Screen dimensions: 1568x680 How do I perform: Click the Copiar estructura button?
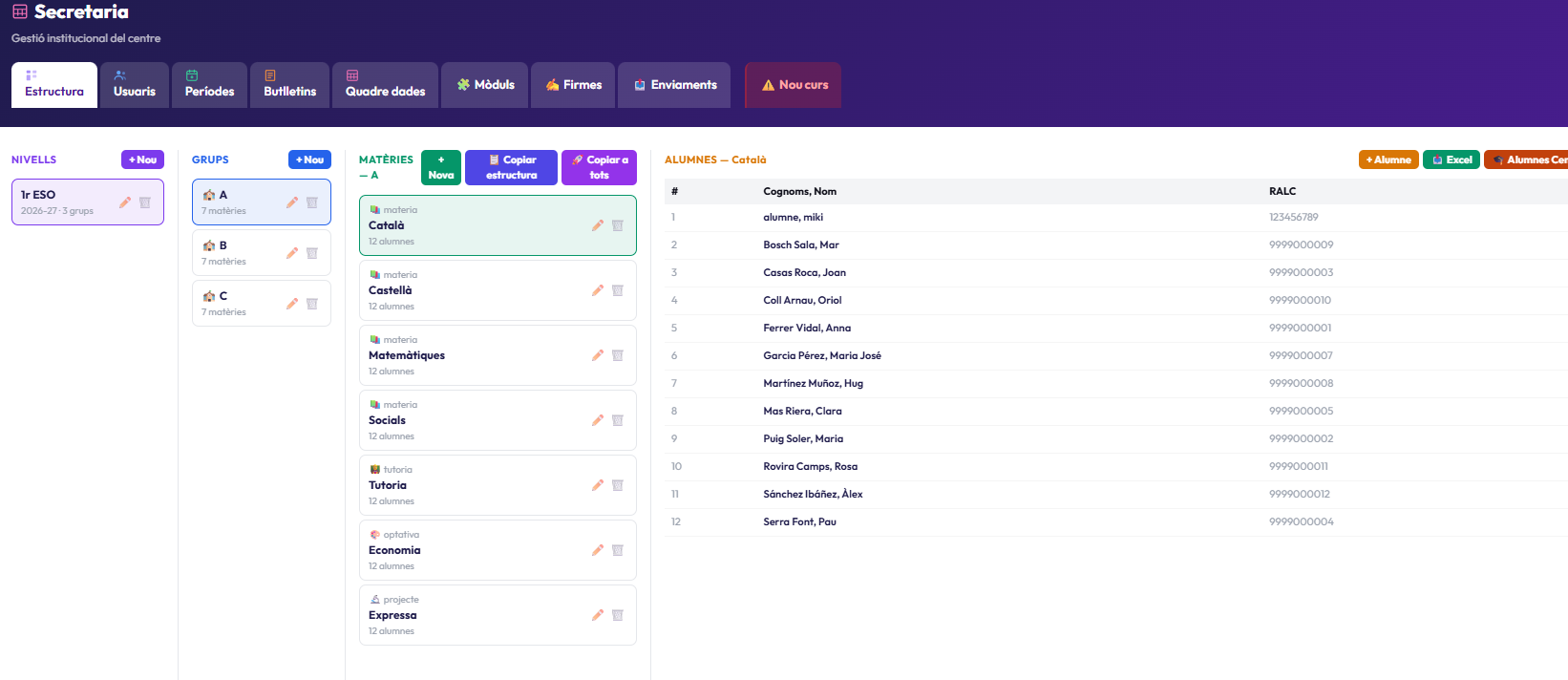tap(511, 167)
